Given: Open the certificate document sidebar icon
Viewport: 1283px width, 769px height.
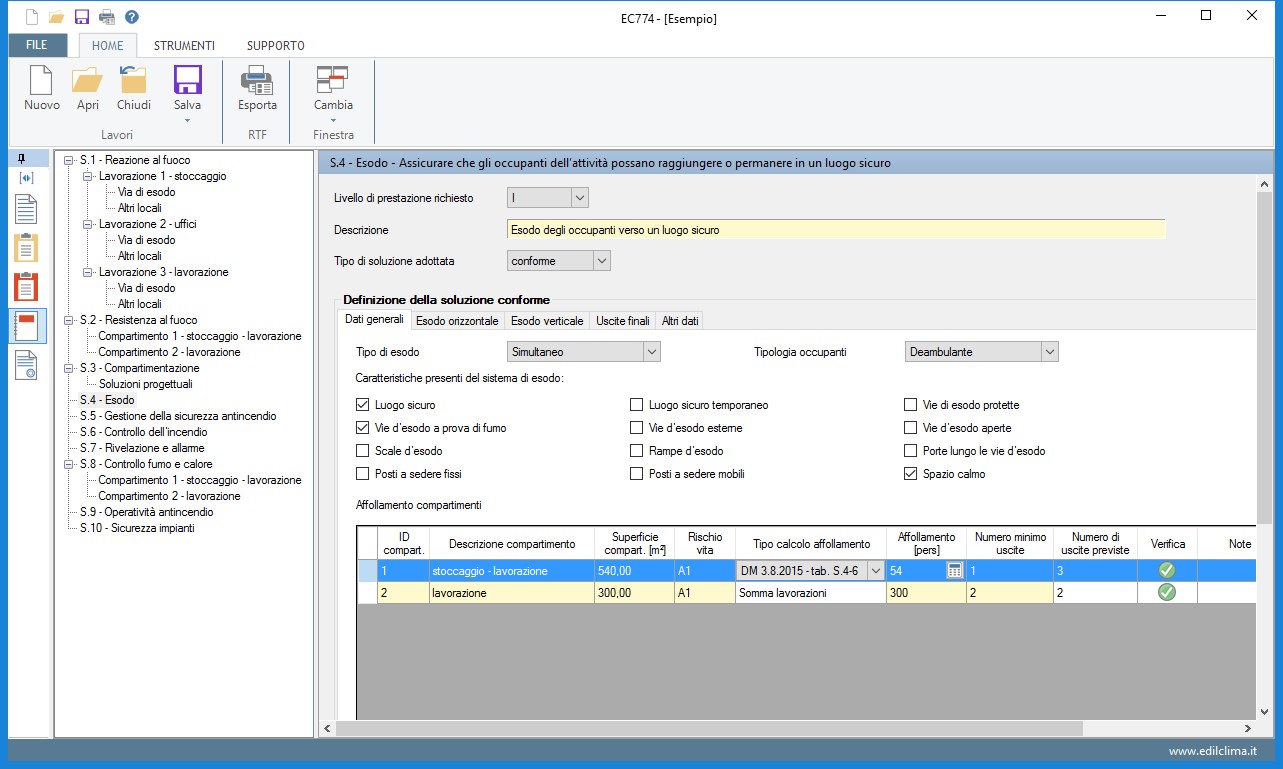Looking at the screenshot, I should (x=27, y=365).
